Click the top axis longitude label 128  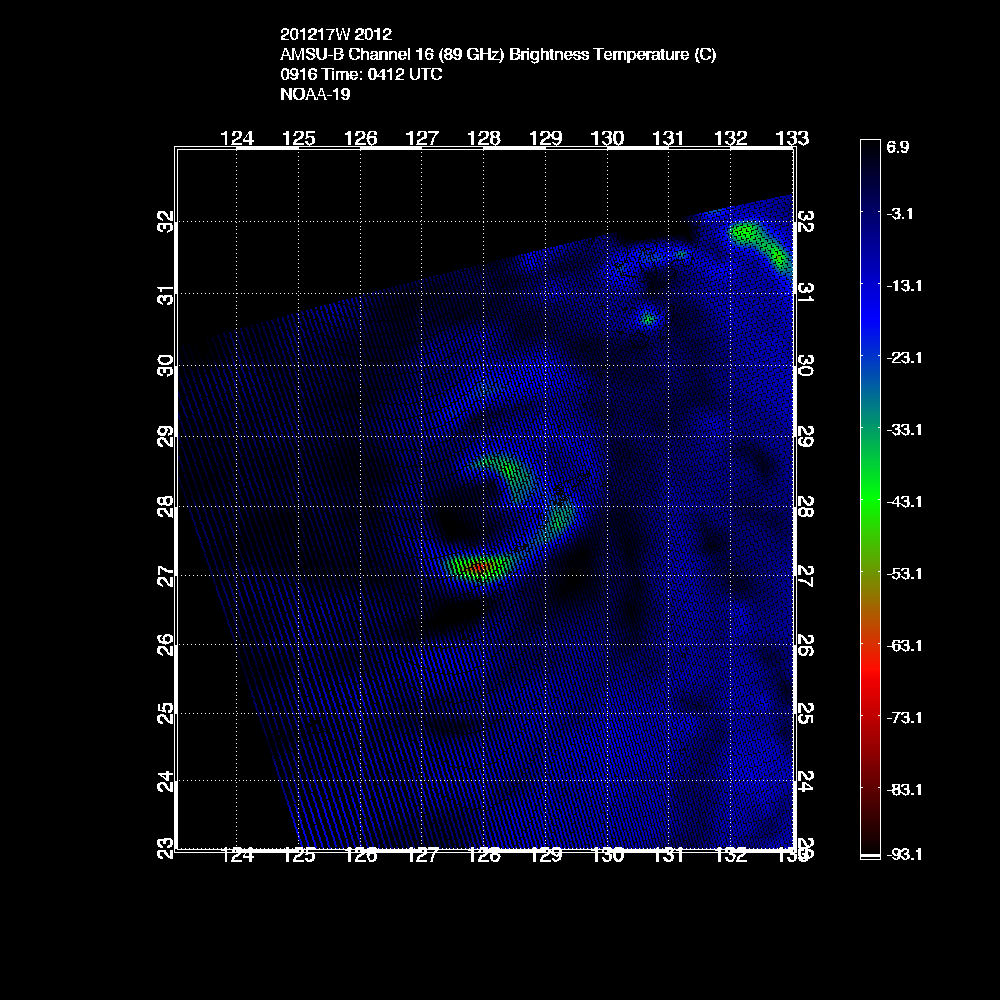(x=485, y=138)
